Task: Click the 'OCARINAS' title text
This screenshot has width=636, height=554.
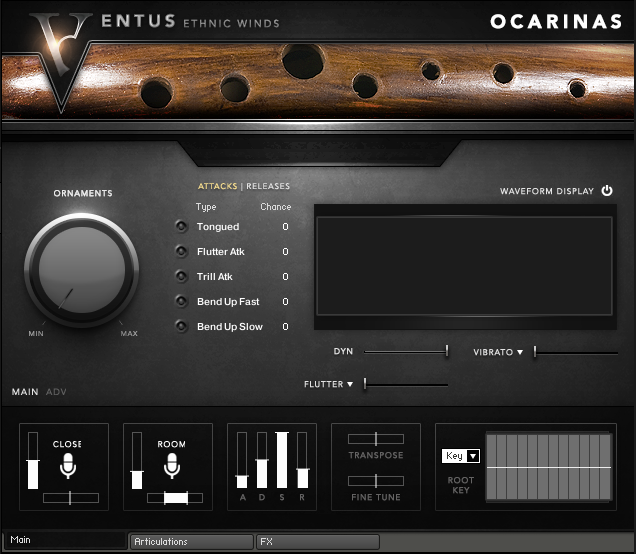Action: 556,21
